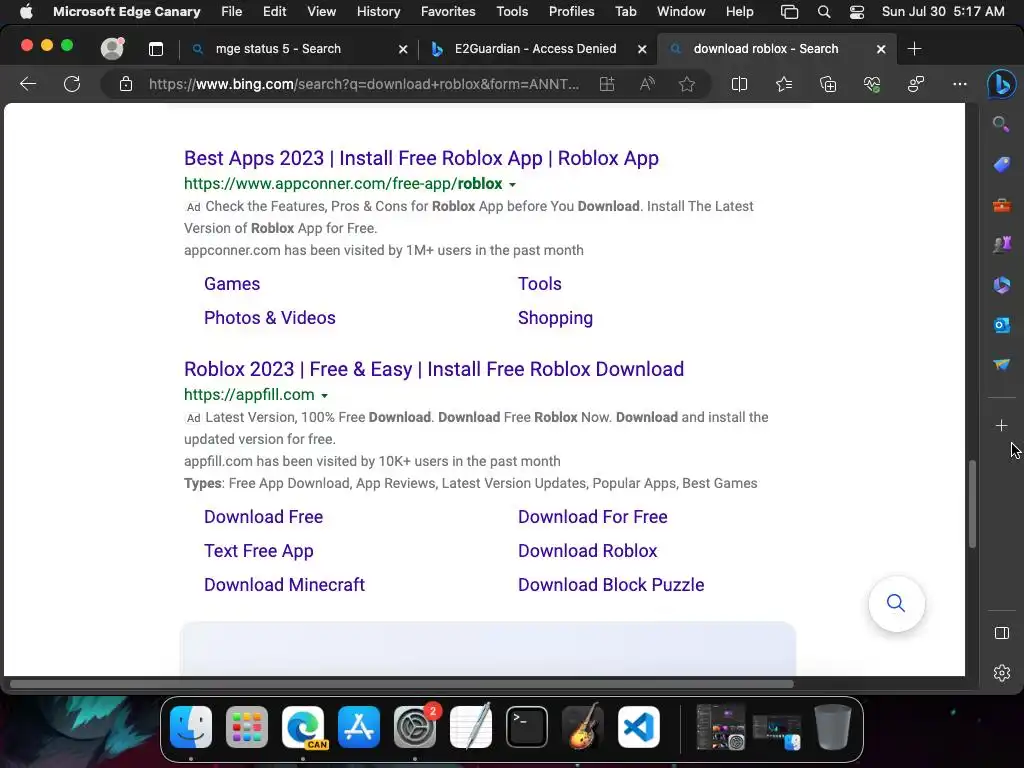Open the sidebar Tools briefcase icon
The image size is (1024, 768).
click(1001, 205)
